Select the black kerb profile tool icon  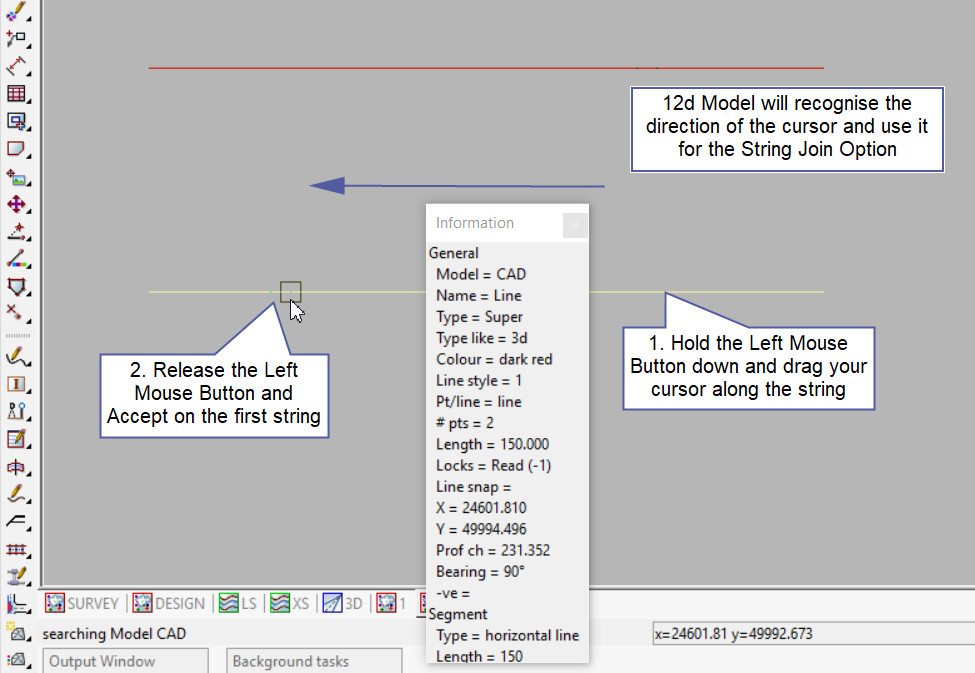17,521
